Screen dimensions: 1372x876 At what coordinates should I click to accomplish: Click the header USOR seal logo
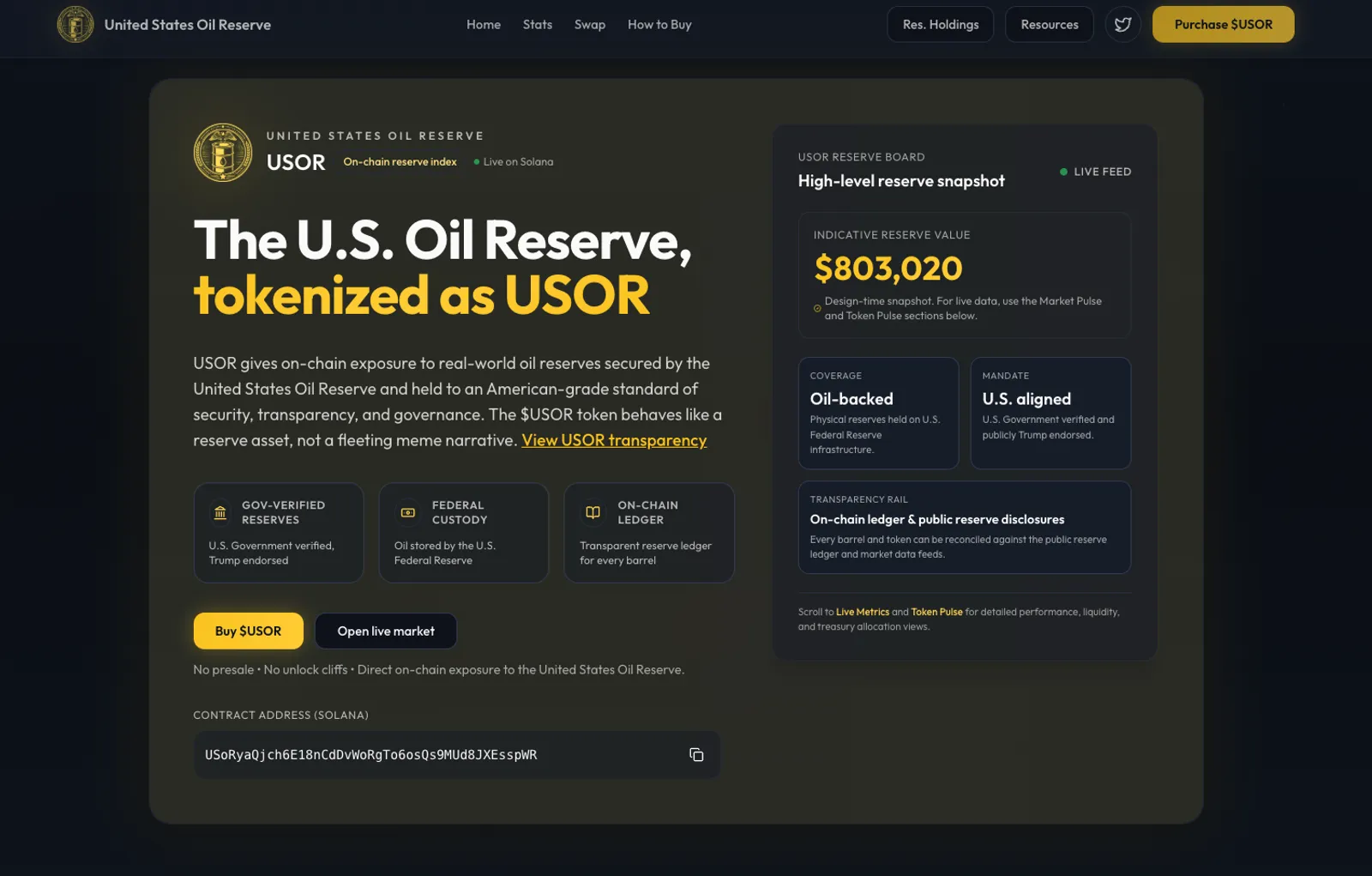[75, 24]
